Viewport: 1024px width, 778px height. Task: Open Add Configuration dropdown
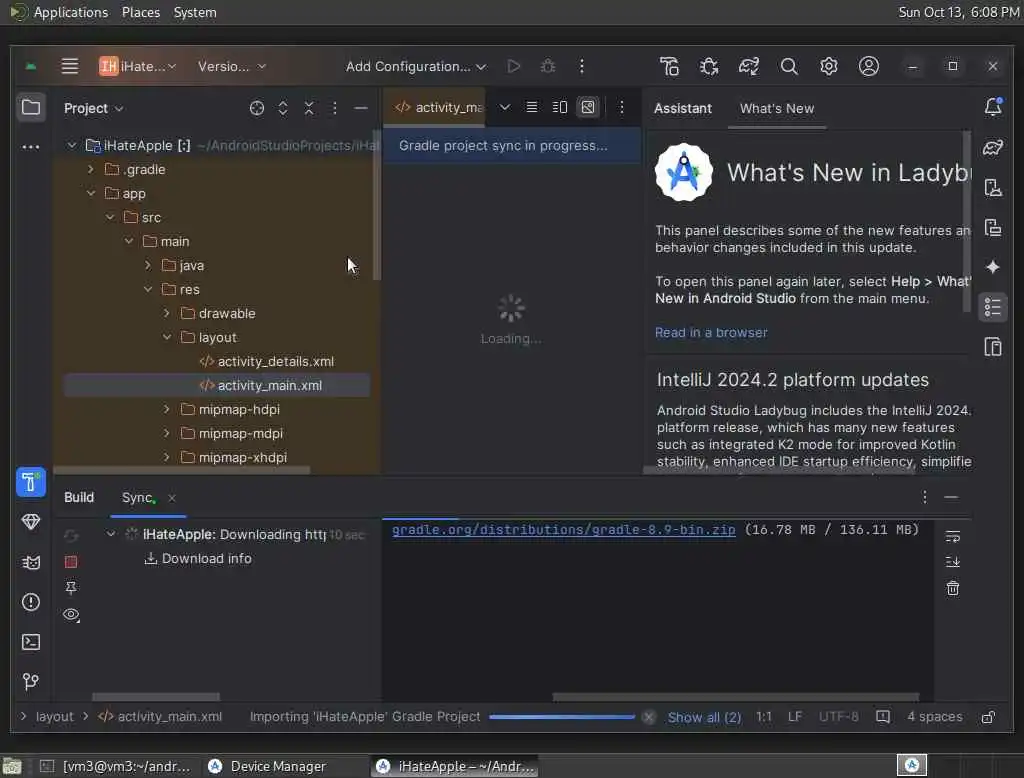416,66
